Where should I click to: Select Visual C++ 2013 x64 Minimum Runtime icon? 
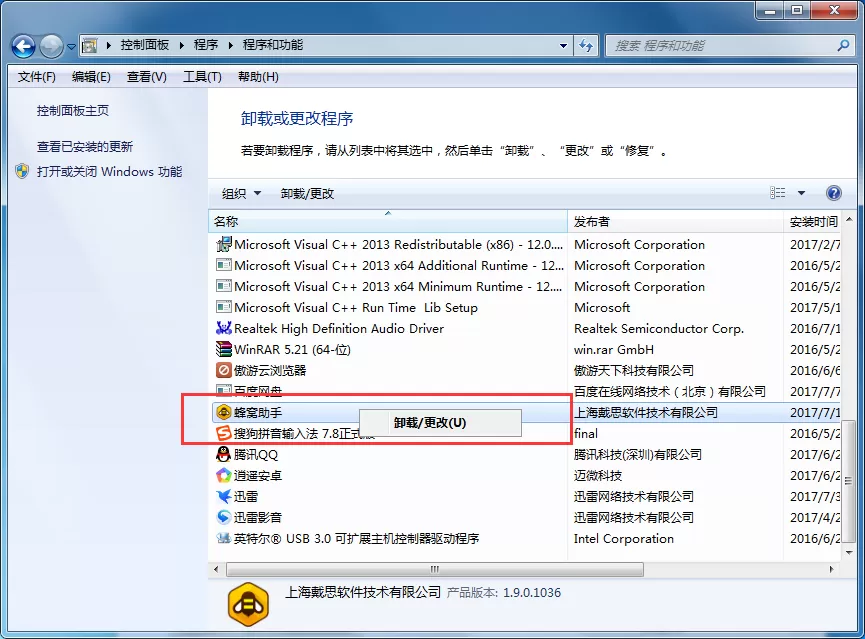[x=223, y=286]
